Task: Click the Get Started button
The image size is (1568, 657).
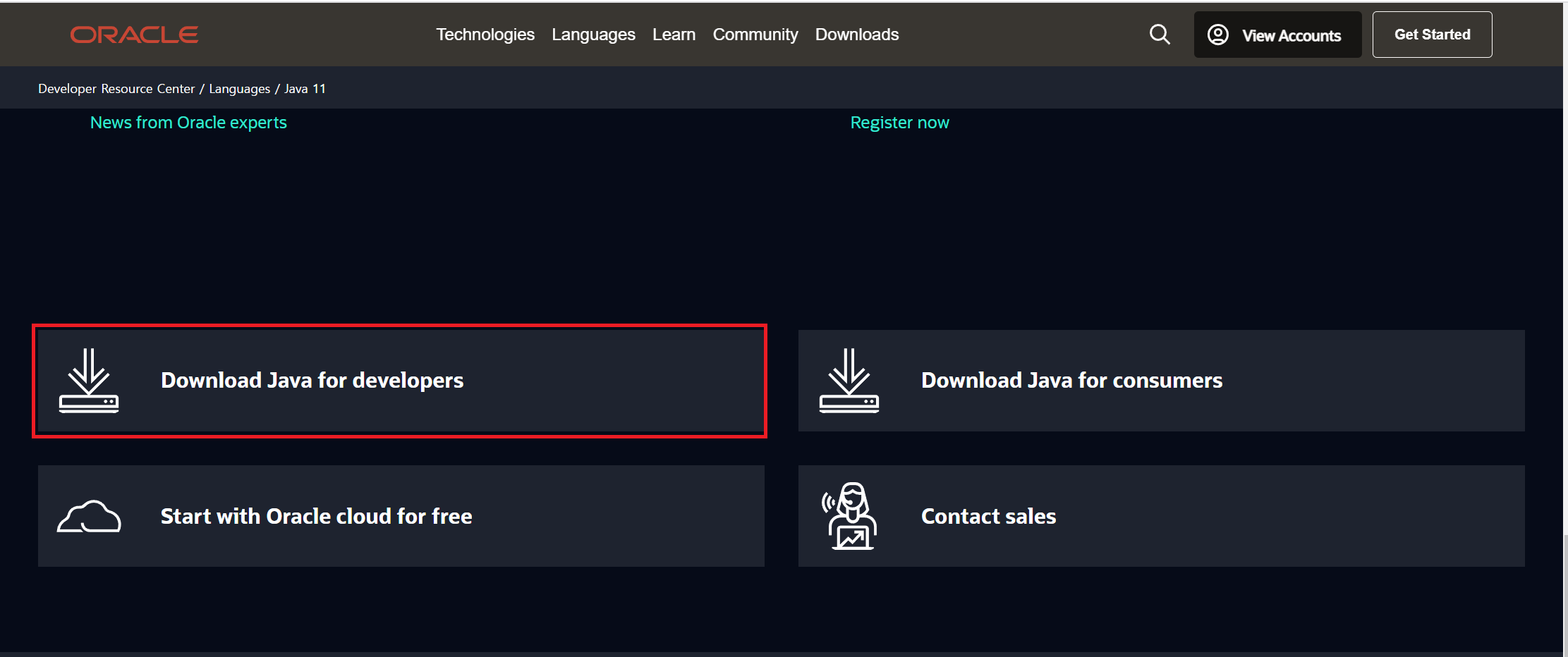Action: click(1432, 35)
